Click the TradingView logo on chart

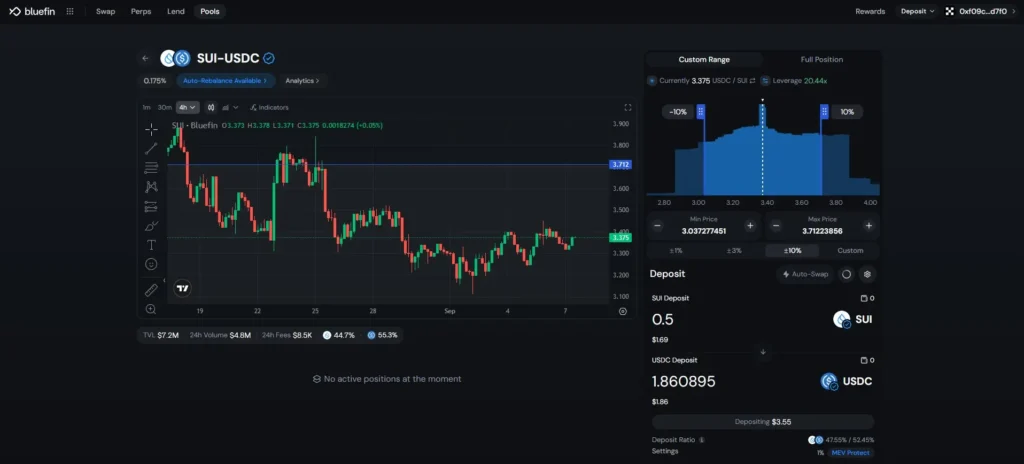pos(183,288)
